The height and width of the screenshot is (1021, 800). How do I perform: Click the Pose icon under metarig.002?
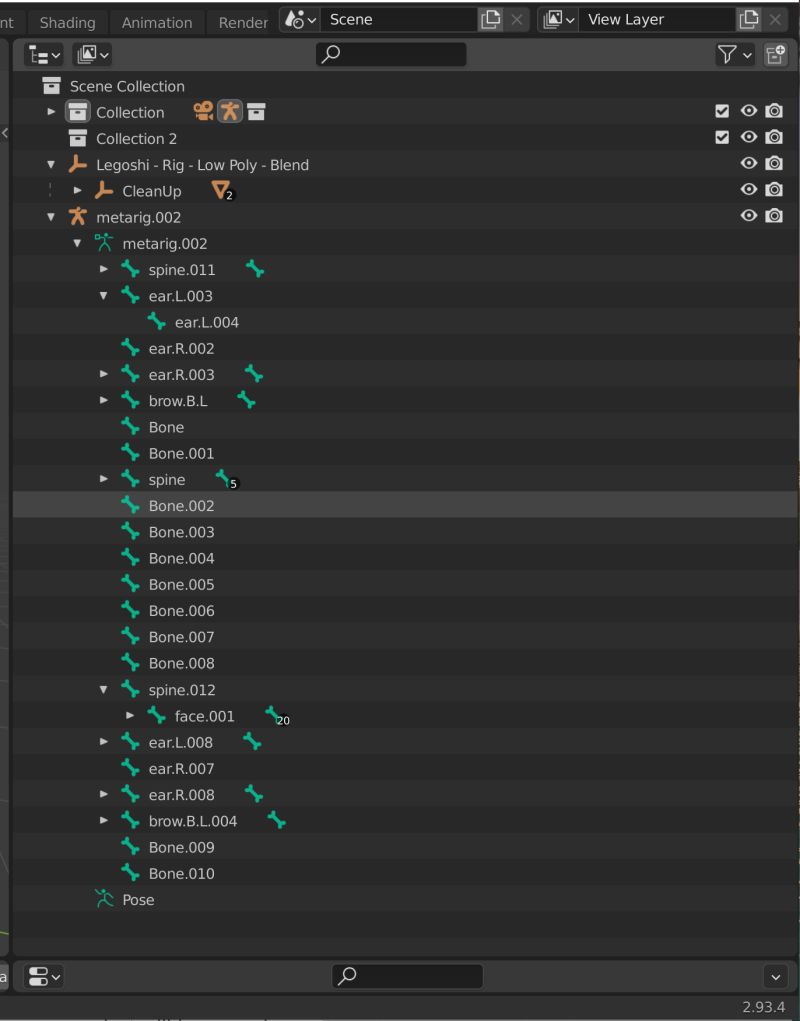tap(101, 899)
